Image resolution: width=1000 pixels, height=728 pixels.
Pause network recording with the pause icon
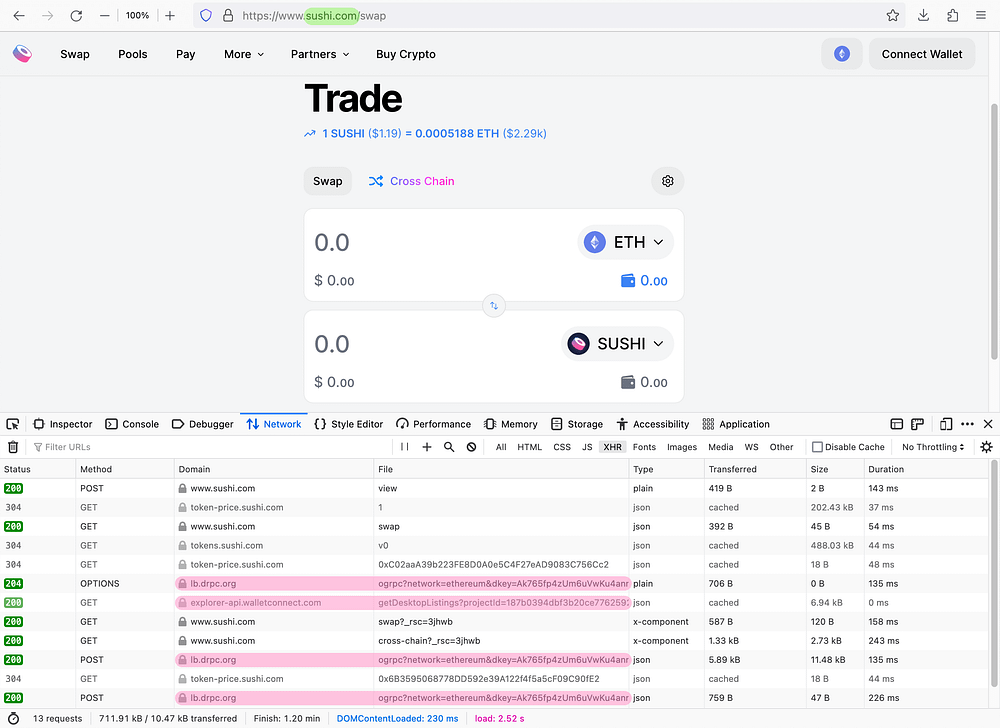pos(404,447)
